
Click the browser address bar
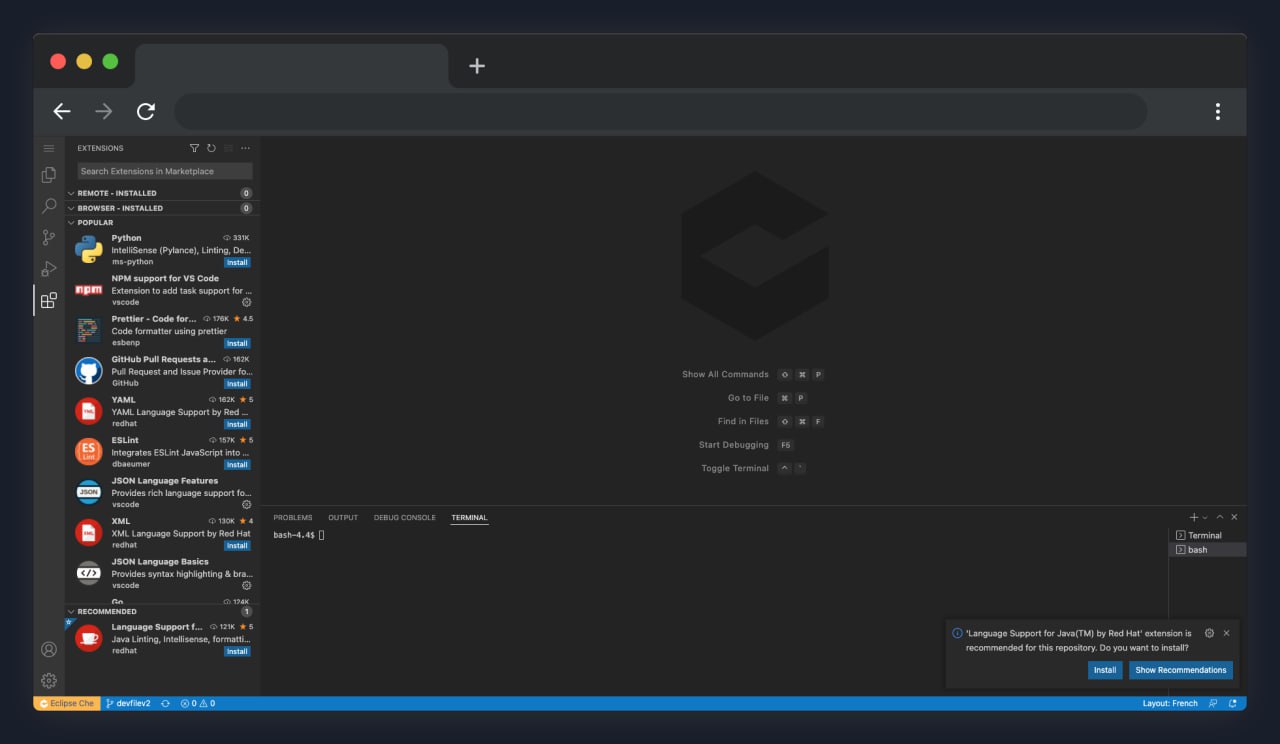(661, 111)
